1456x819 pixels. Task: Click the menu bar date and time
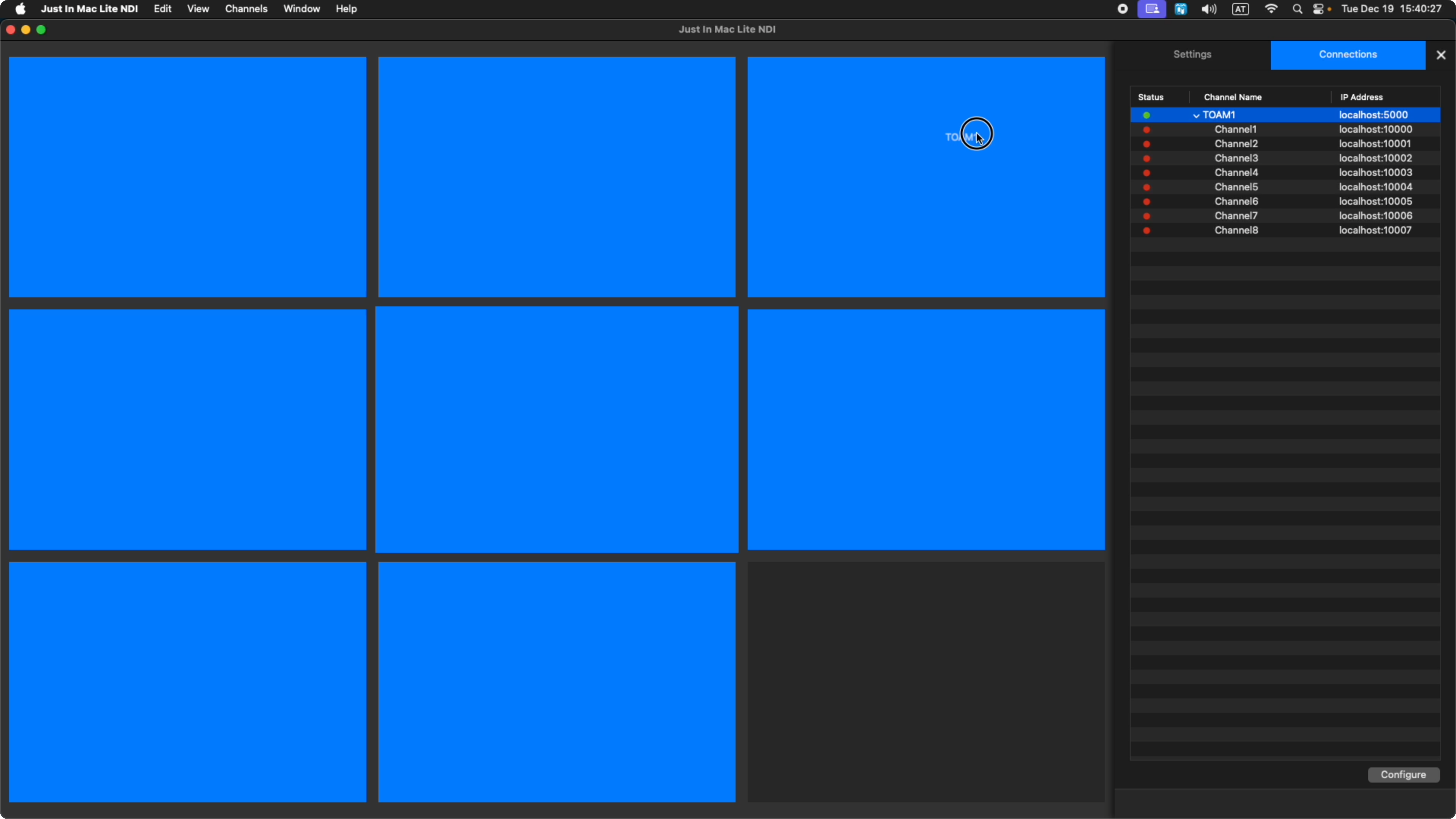click(x=1391, y=9)
